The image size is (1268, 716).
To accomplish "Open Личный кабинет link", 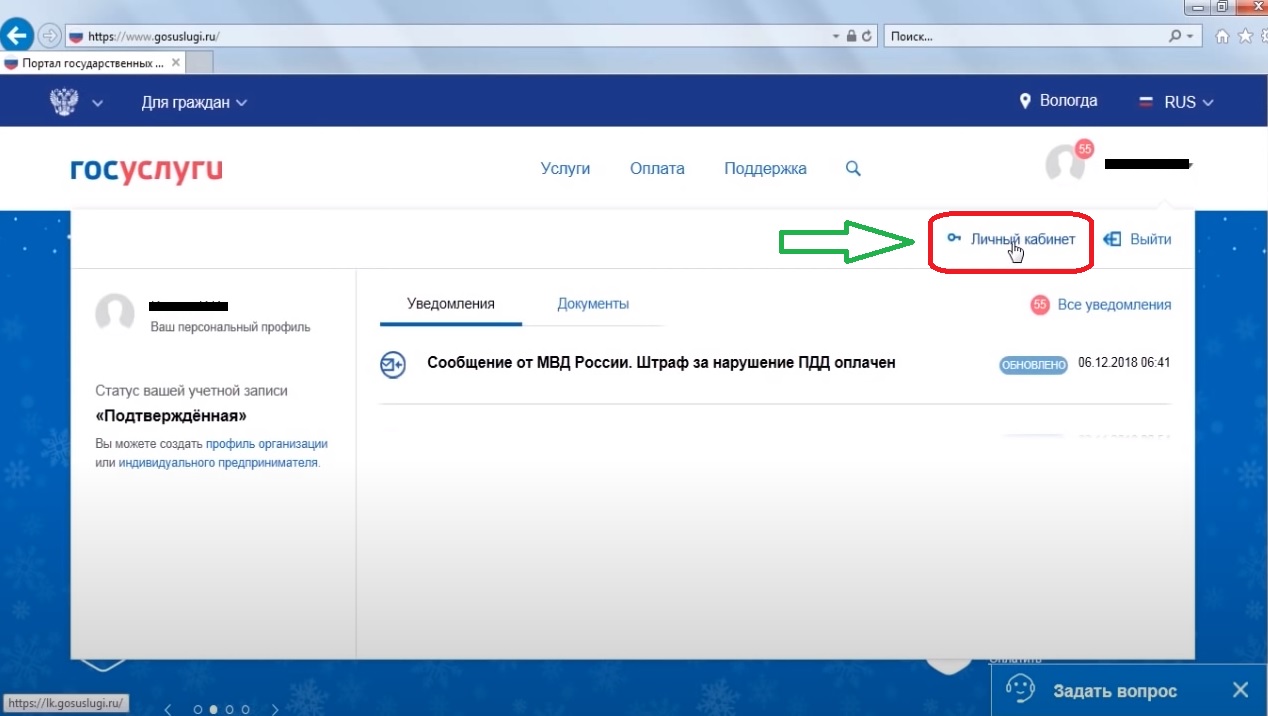I will [1022, 239].
